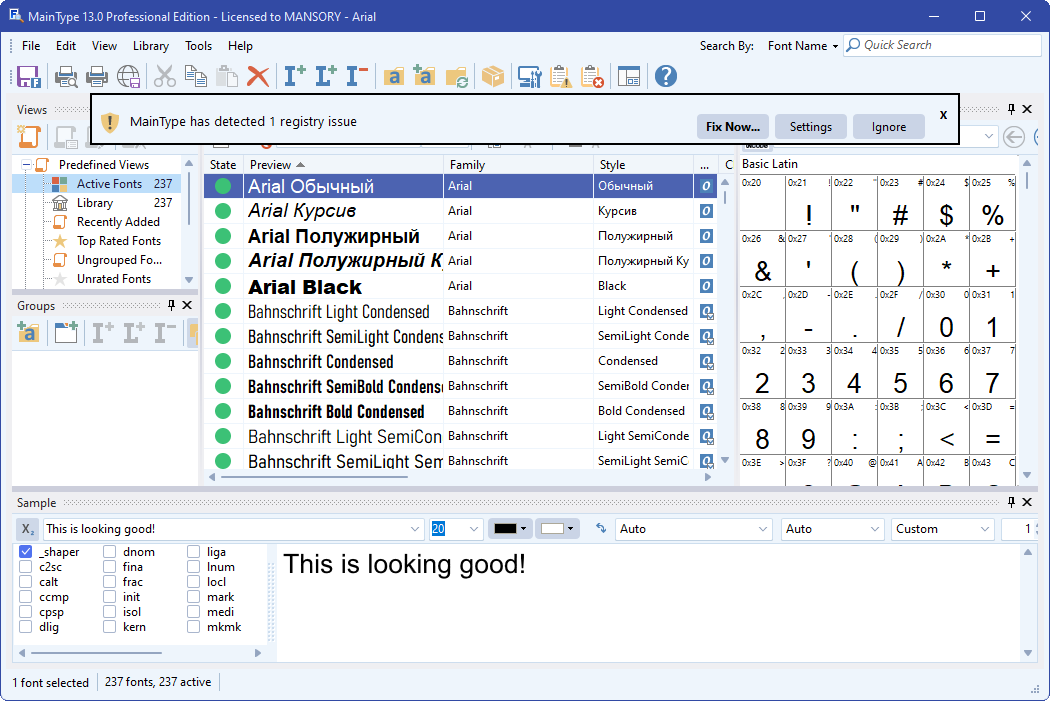Click the globe web export icon
The width and height of the screenshot is (1050, 701).
(129, 76)
